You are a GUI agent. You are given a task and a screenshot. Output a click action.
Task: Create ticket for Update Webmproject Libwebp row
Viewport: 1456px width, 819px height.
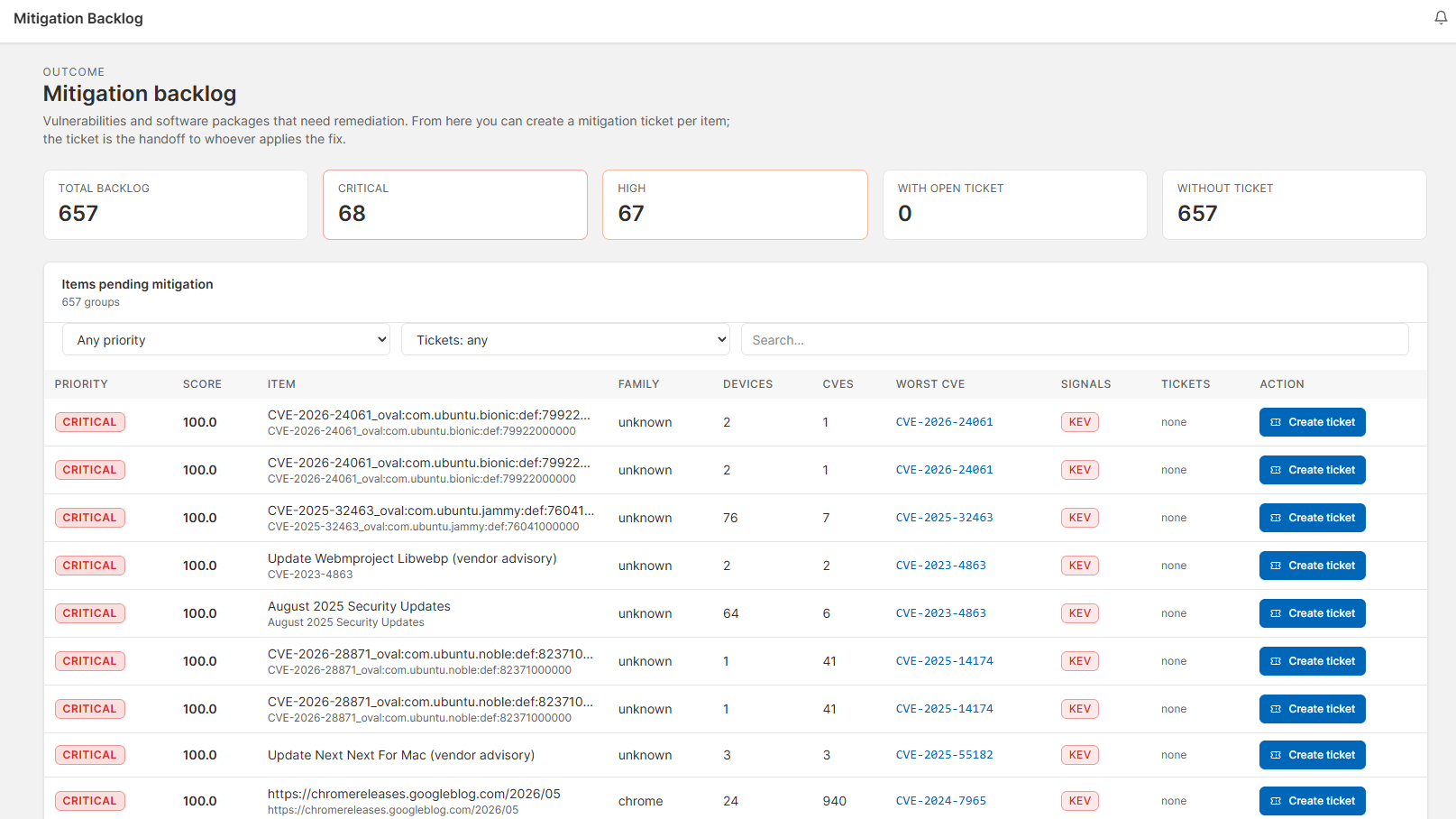point(1313,566)
